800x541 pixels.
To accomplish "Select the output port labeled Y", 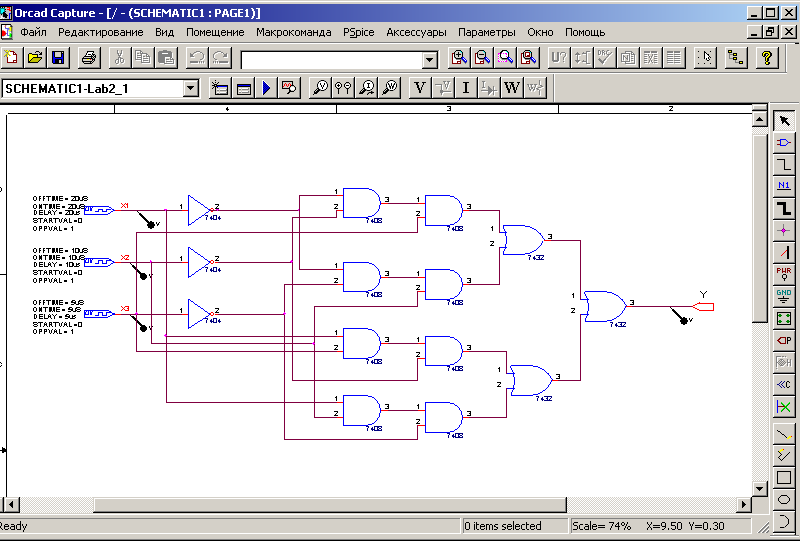I will point(703,307).
